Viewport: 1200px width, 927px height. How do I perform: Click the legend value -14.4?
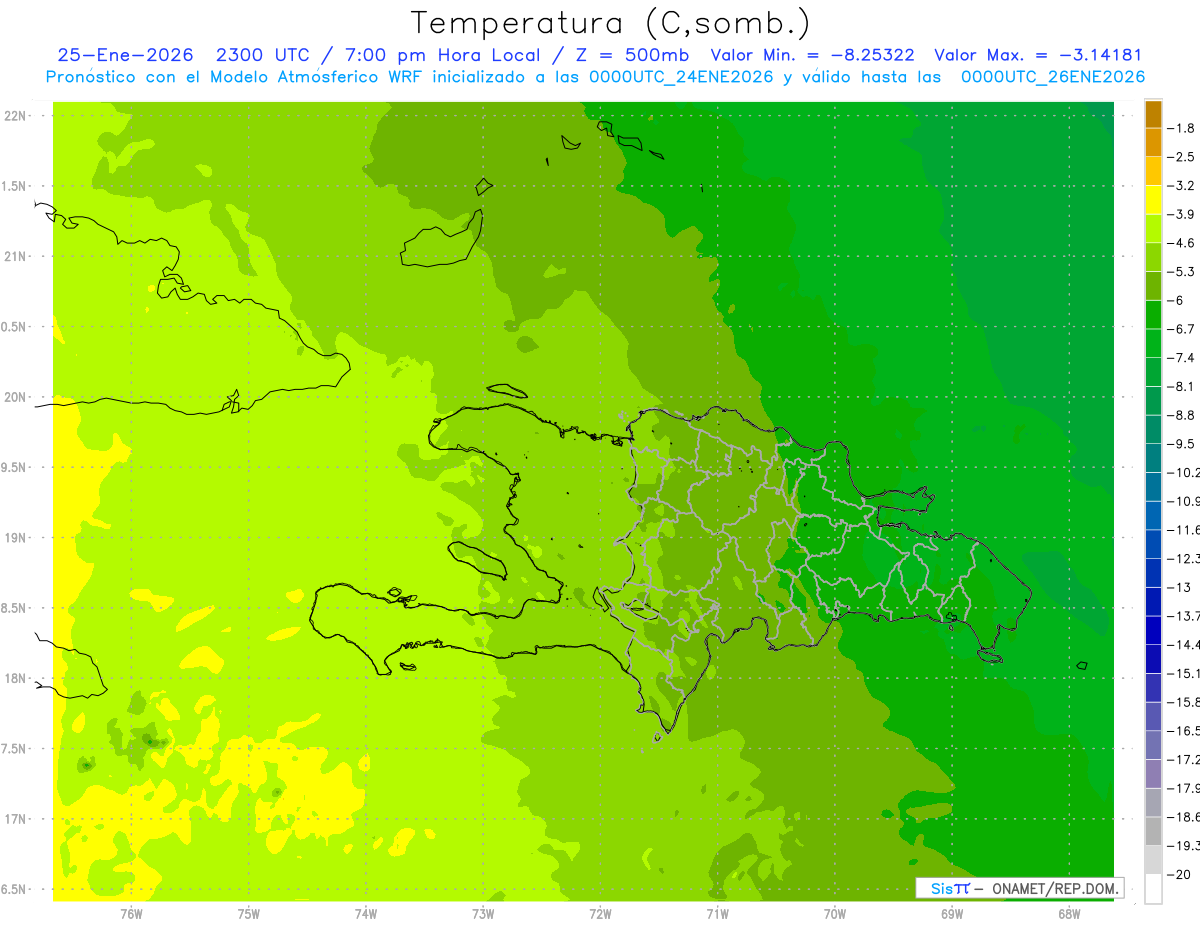1184,645
